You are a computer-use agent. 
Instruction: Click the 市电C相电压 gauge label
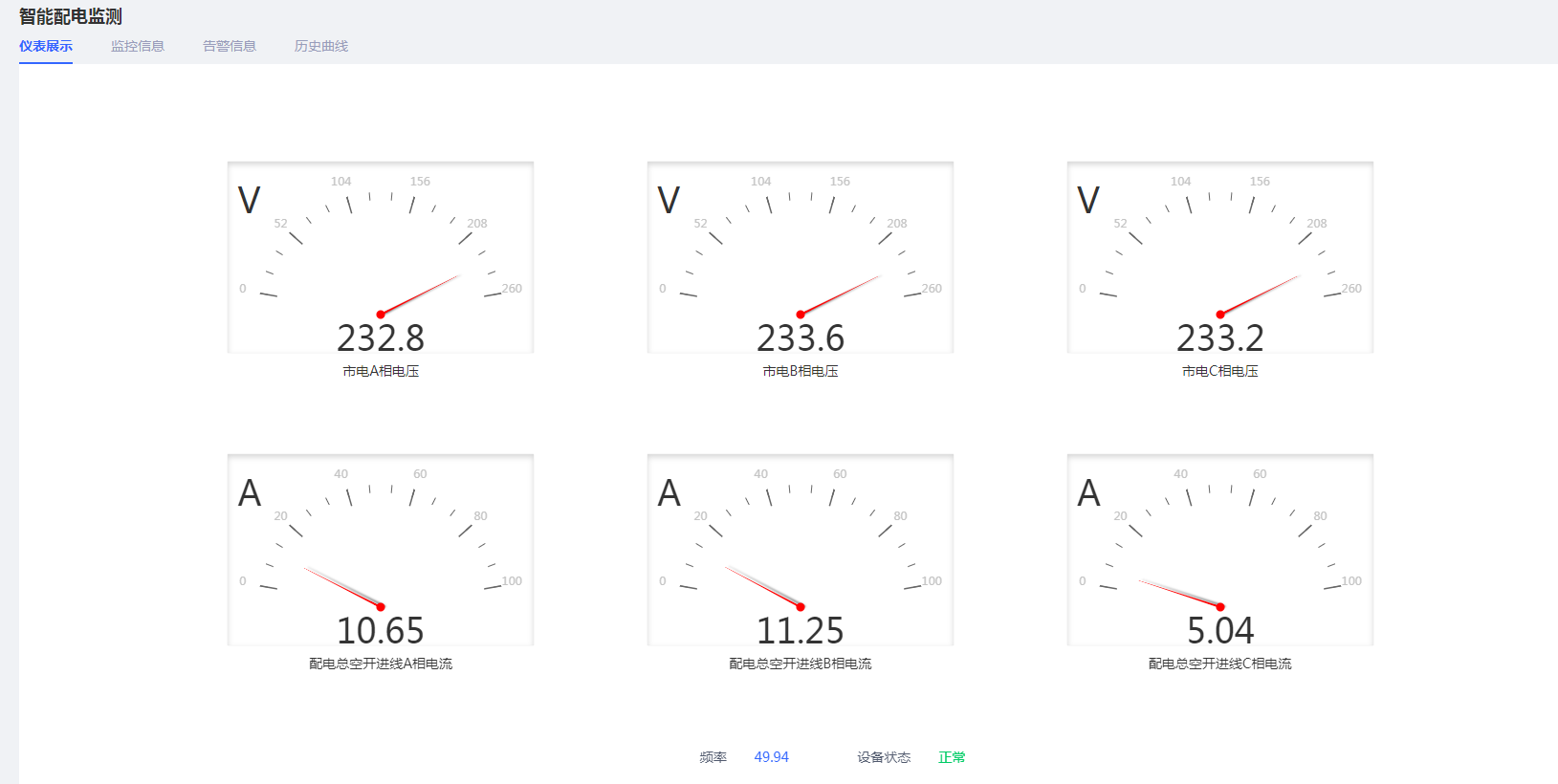coord(1220,371)
